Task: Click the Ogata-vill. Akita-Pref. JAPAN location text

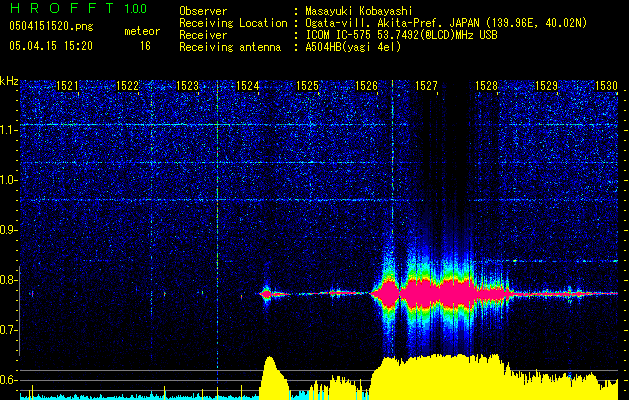Action: point(446,23)
